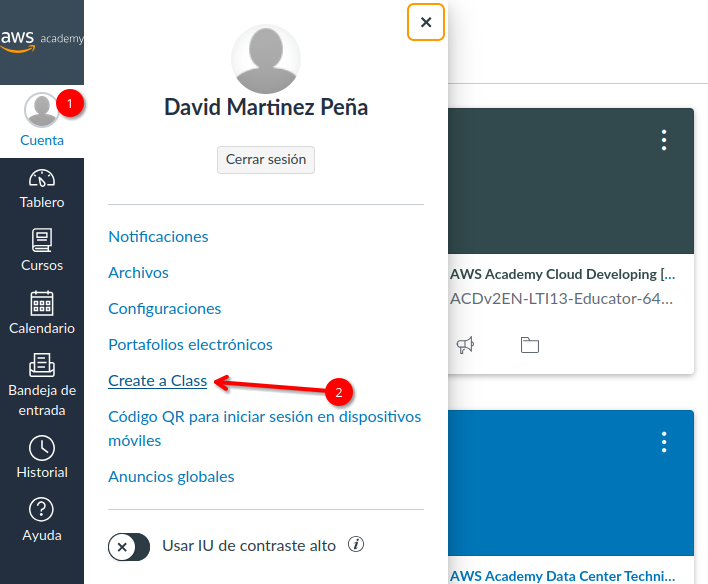Screen dimensions: 708x584
Task: Open the Historial clock icon
Action: [42, 448]
